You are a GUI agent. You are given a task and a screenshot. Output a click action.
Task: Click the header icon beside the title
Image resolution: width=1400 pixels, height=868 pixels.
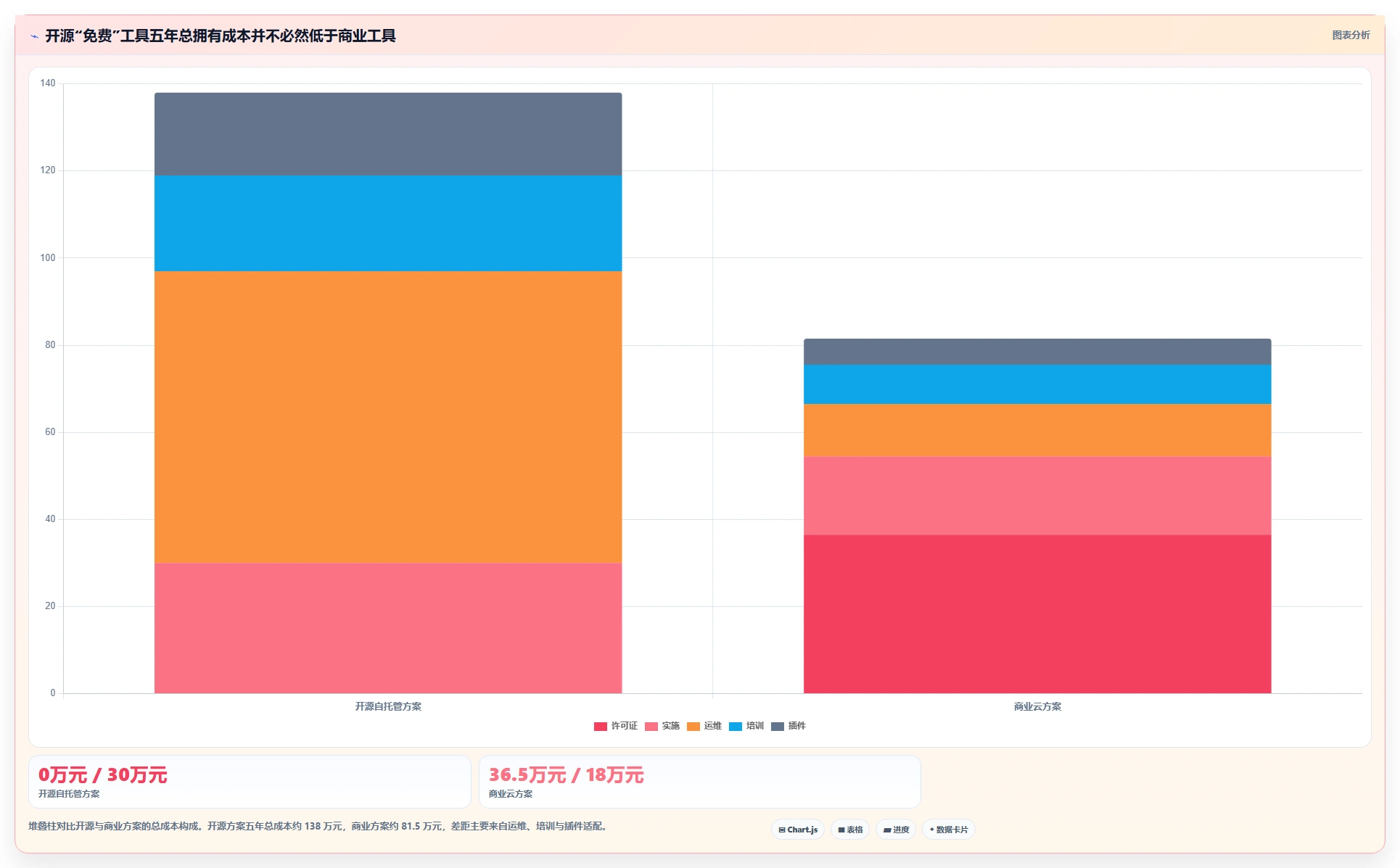[34, 36]
